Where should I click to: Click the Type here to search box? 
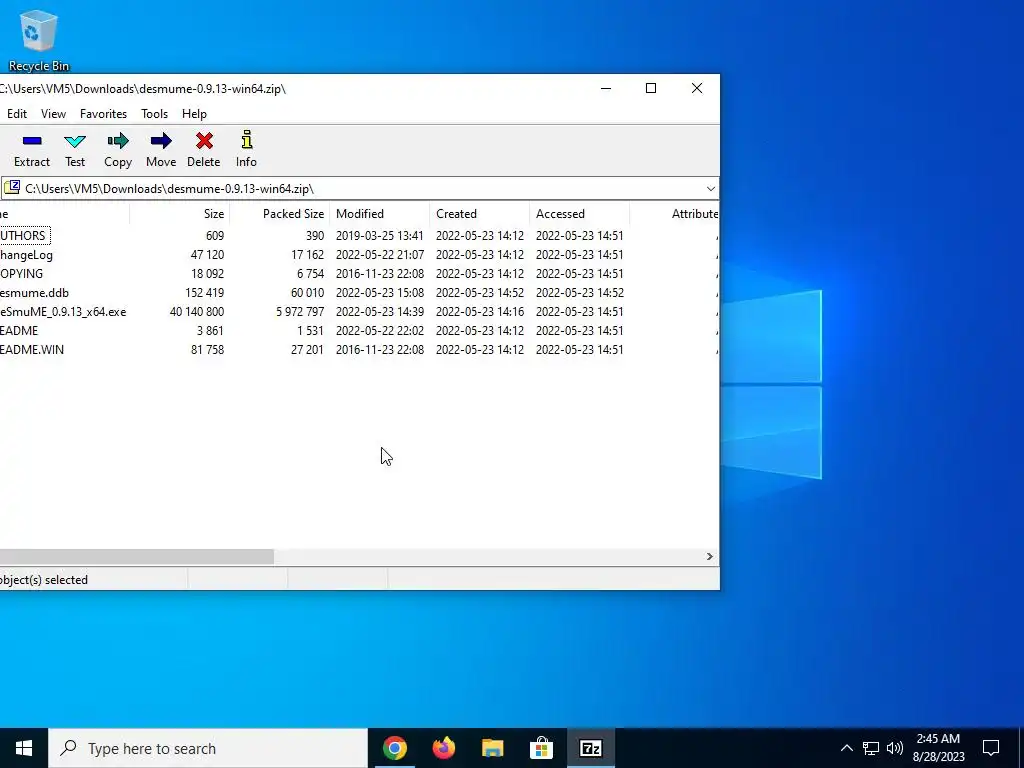click(x=208, y=748)
